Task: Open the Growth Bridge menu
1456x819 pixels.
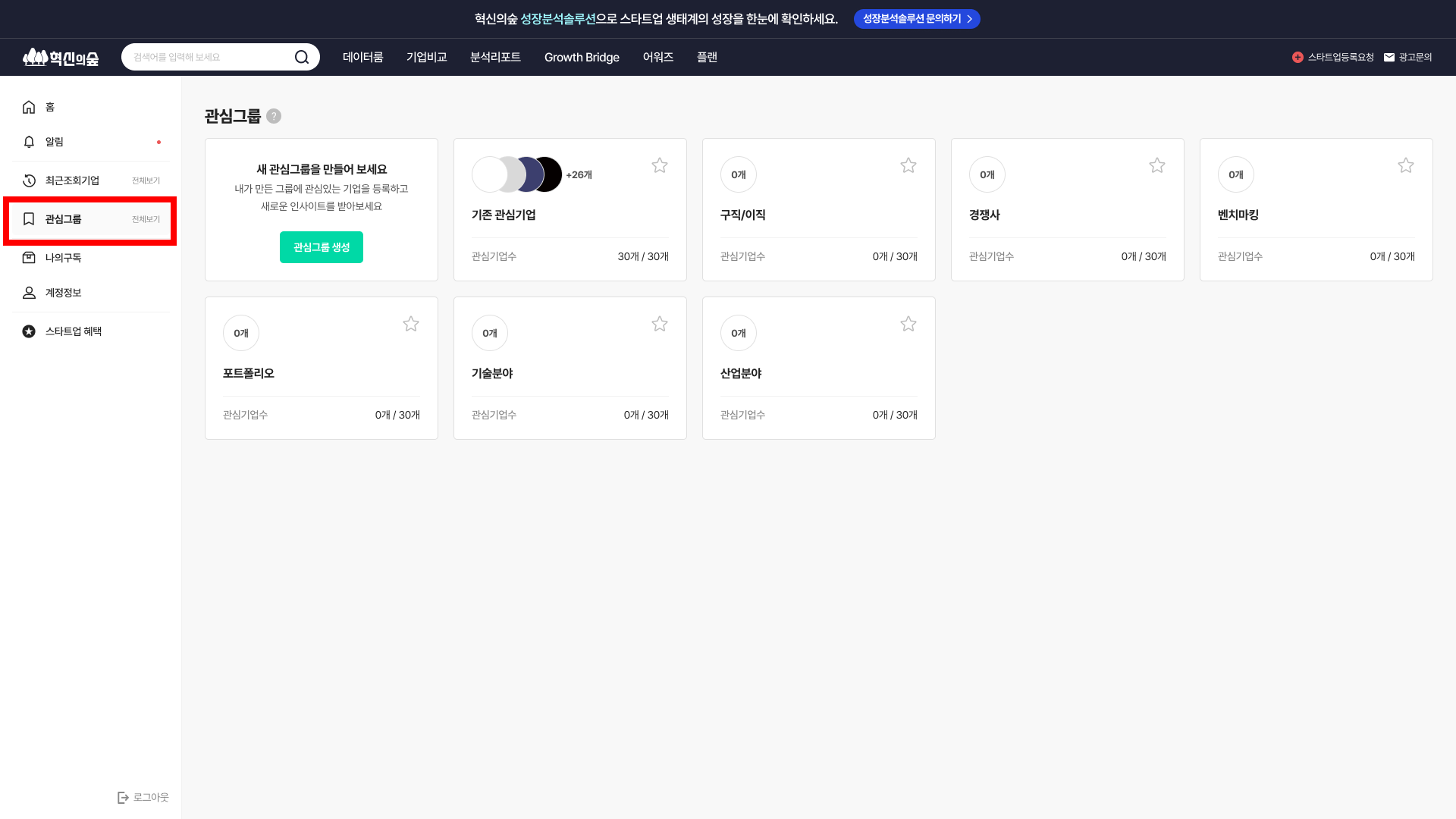Action: [582, 58]
